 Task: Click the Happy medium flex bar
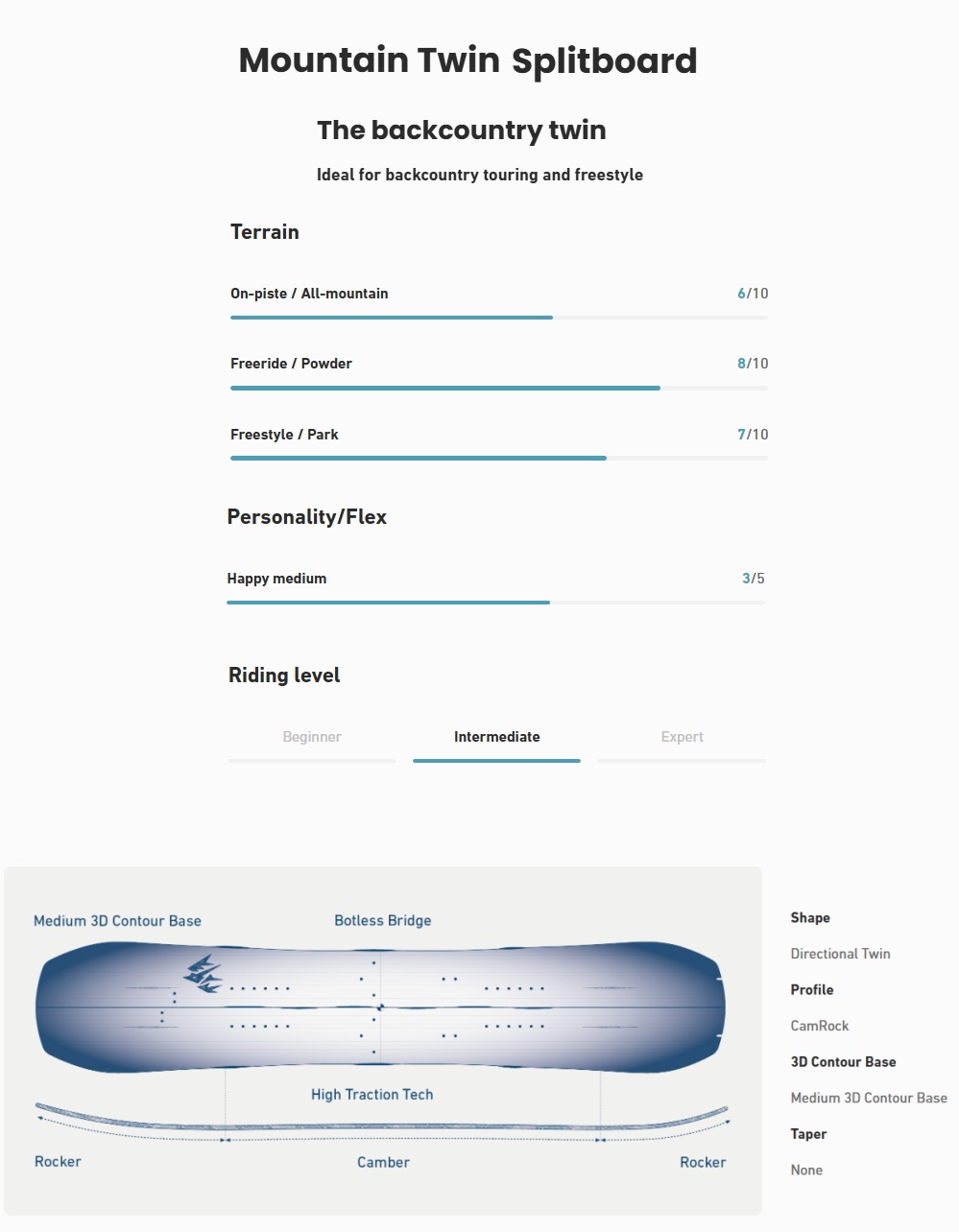coord(388,603)
